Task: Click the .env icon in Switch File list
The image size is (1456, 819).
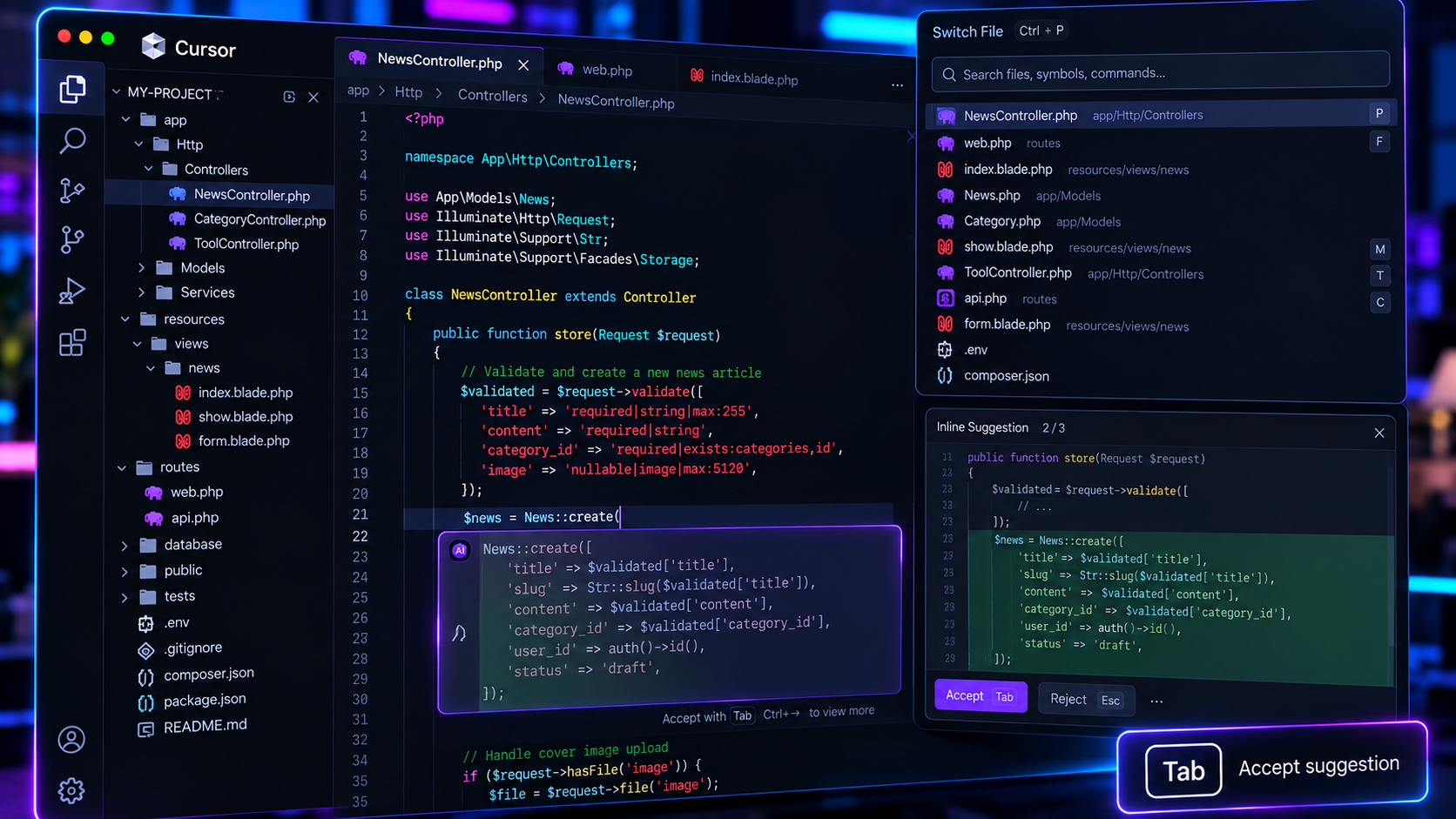Action: click(945, 350)
